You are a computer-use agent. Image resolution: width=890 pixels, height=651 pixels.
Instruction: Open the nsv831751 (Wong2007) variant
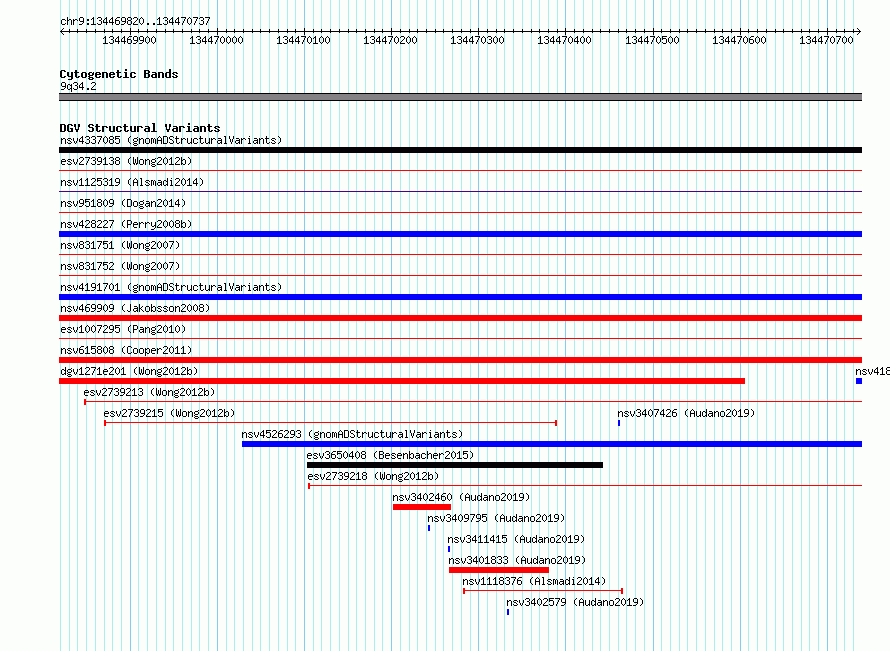point(120,245)
